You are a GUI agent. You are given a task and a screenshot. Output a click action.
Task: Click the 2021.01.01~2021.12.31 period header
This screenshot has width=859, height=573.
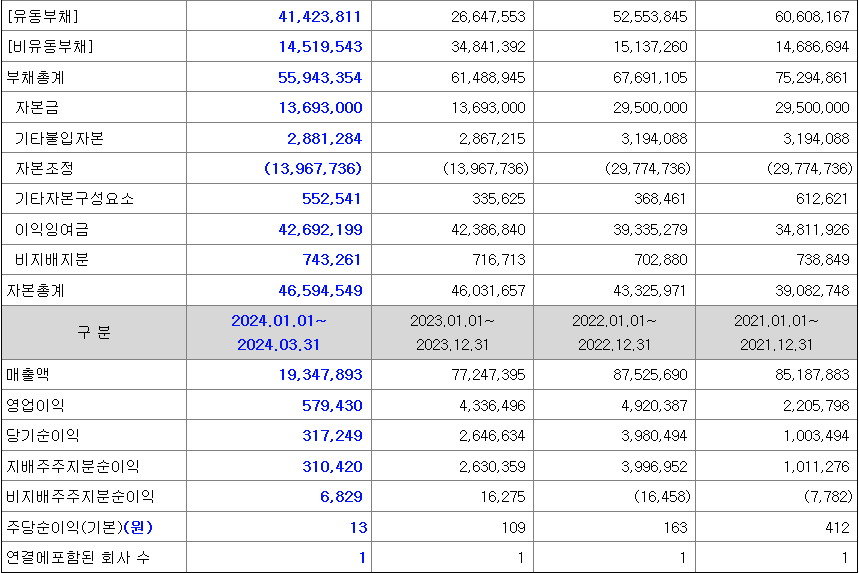point(776,333)
